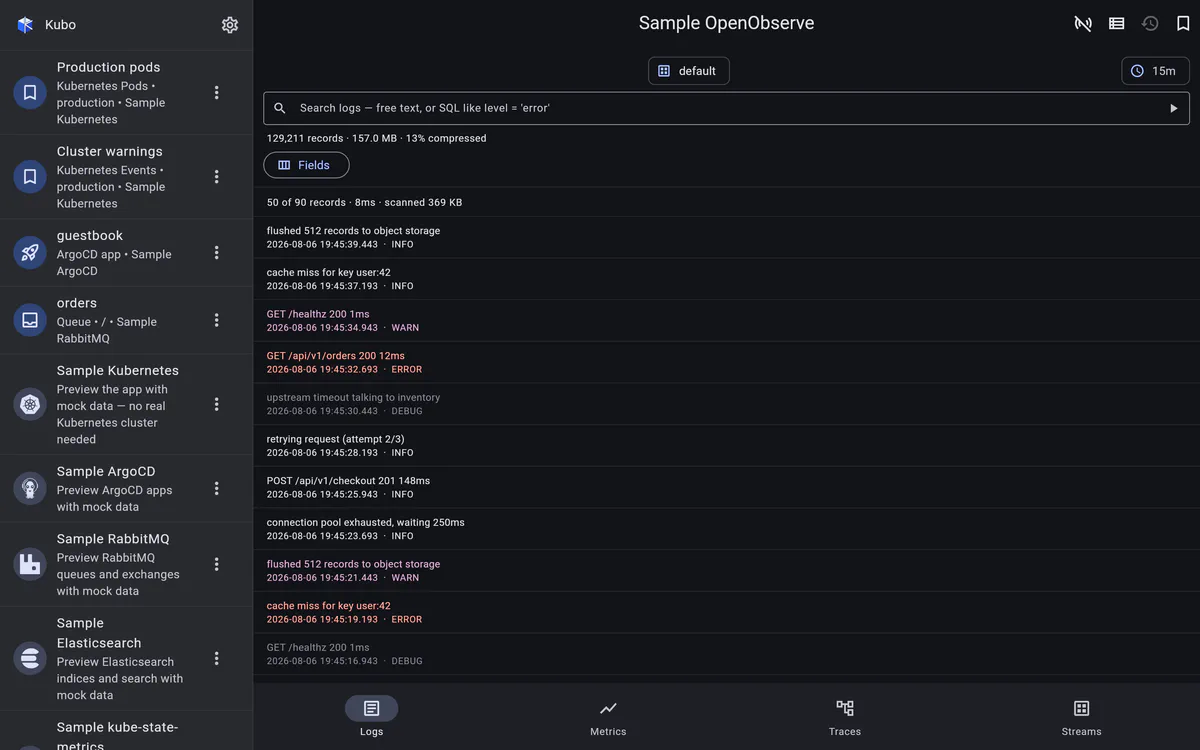The height and width of the screenshot is (750, 1200).
Task: Select Sample RabbitMQ in sidebar
Action: click(x=126, y=564)
